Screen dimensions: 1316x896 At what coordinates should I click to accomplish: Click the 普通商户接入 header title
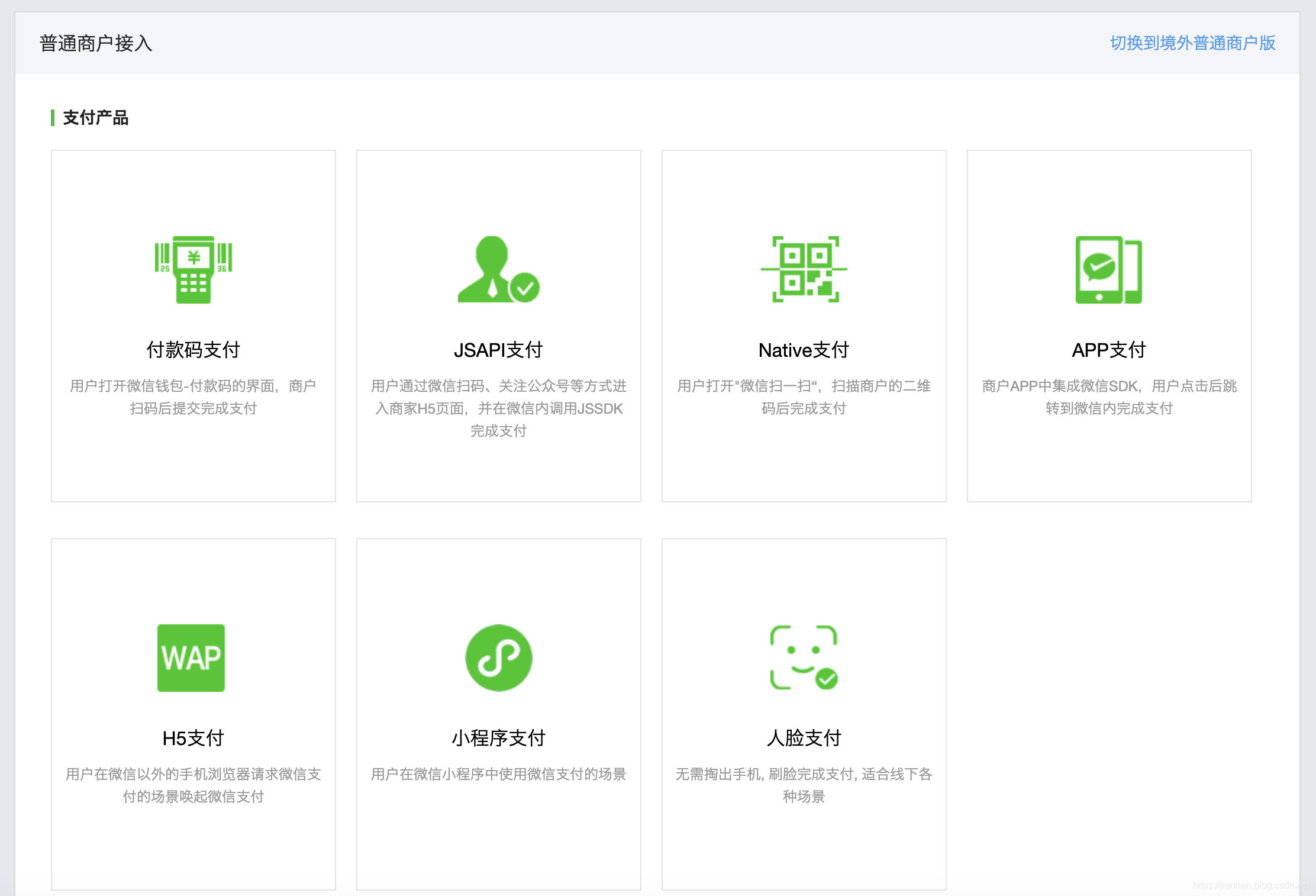(96, 43)
